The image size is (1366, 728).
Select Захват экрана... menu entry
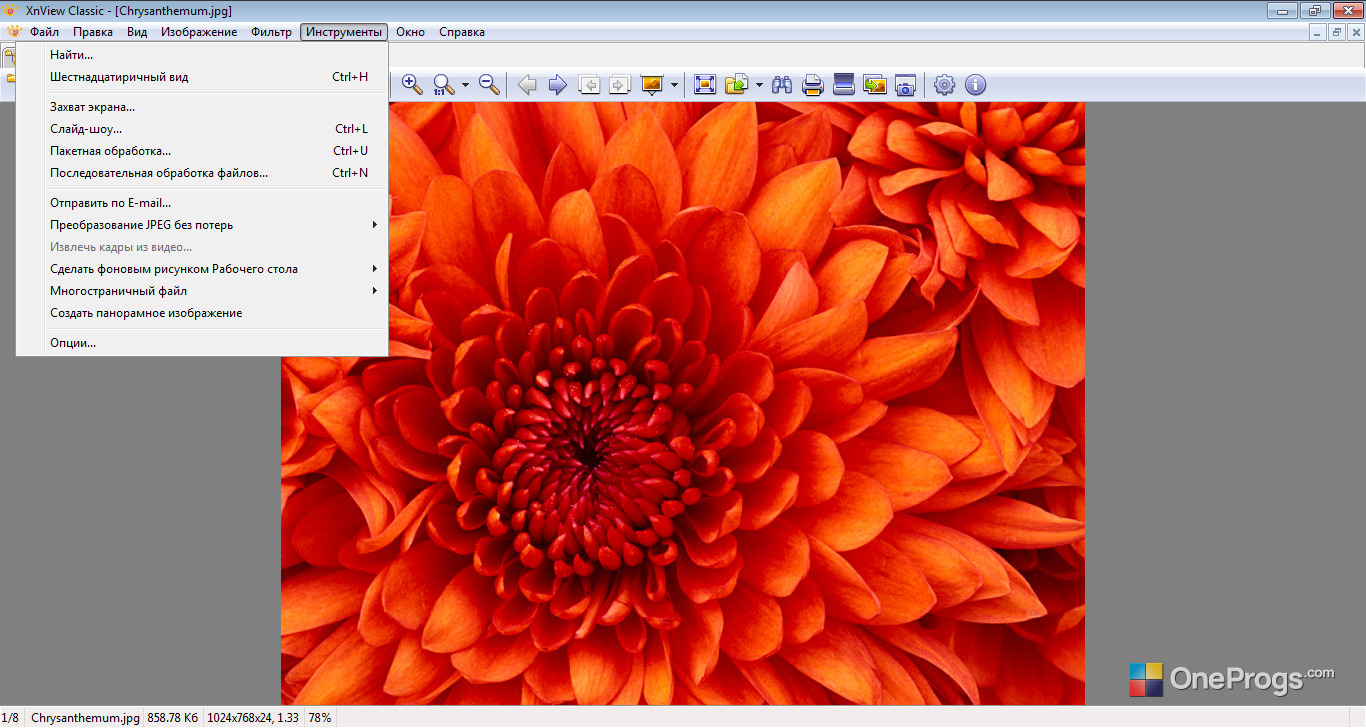click(202, 107)
